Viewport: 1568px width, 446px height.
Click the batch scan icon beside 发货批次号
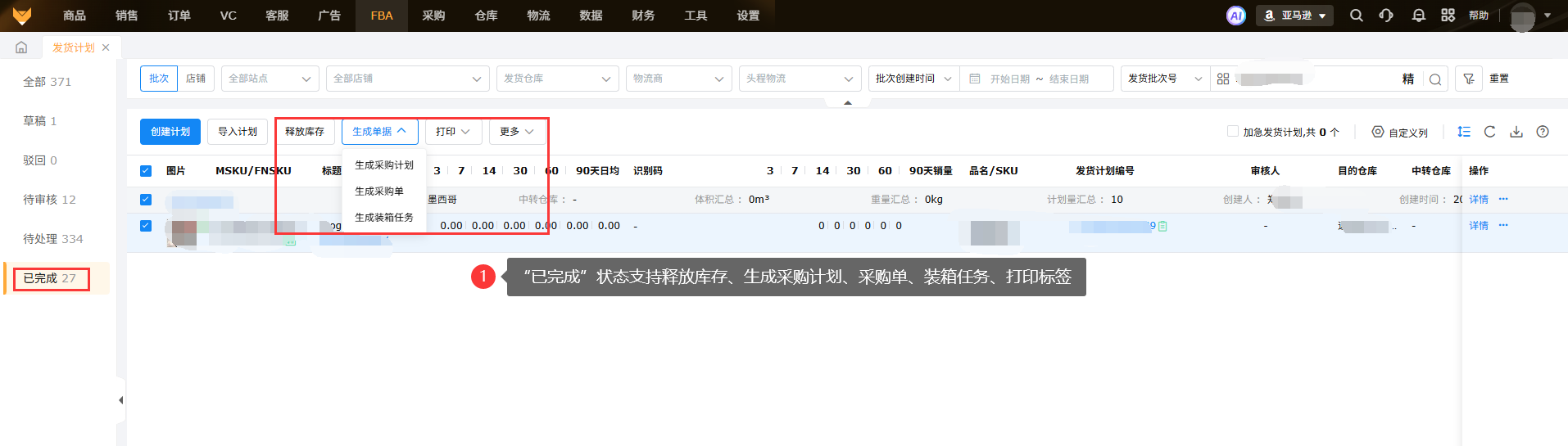pos(1223,79)
